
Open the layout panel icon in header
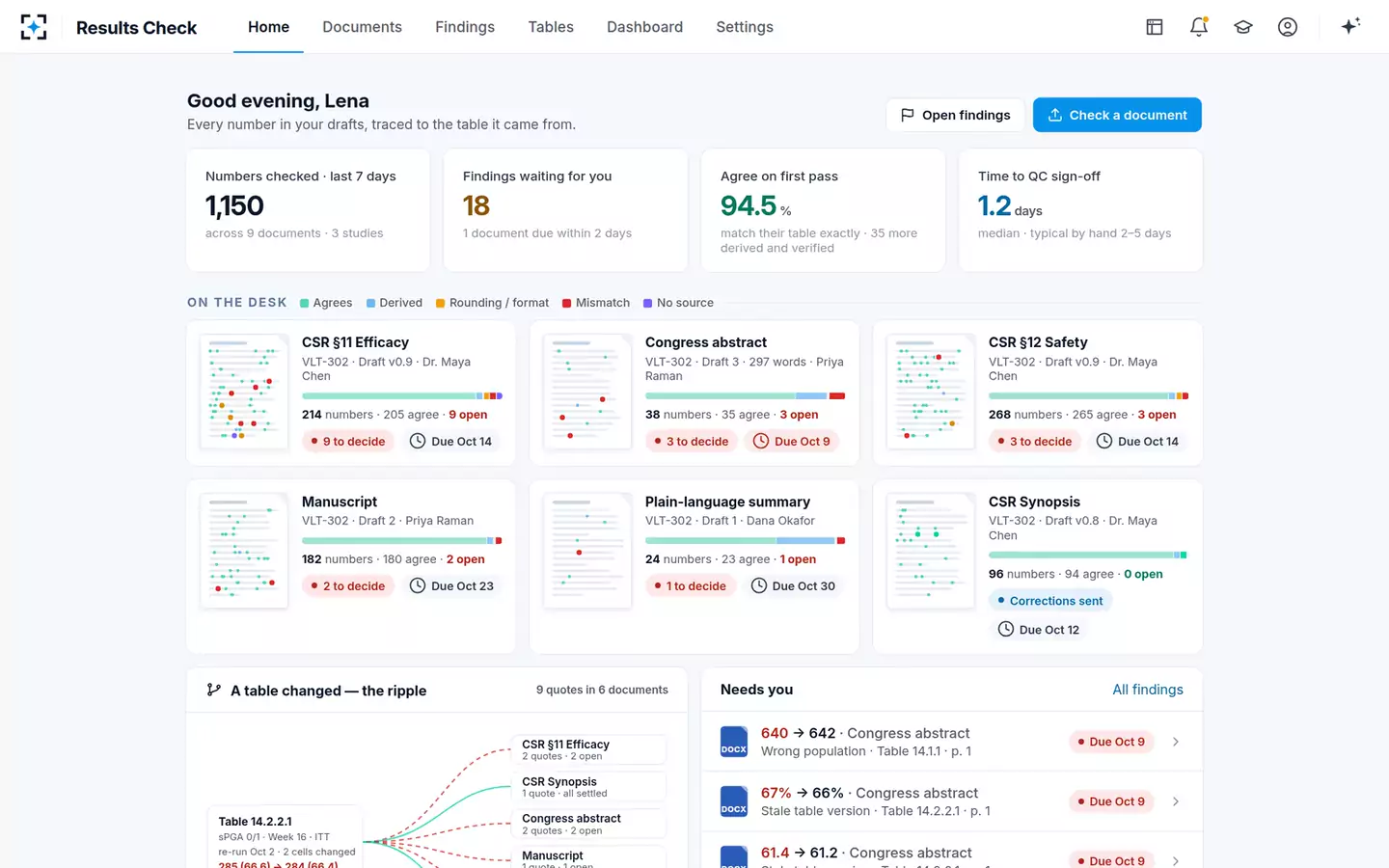click(x=1155, y=27)
